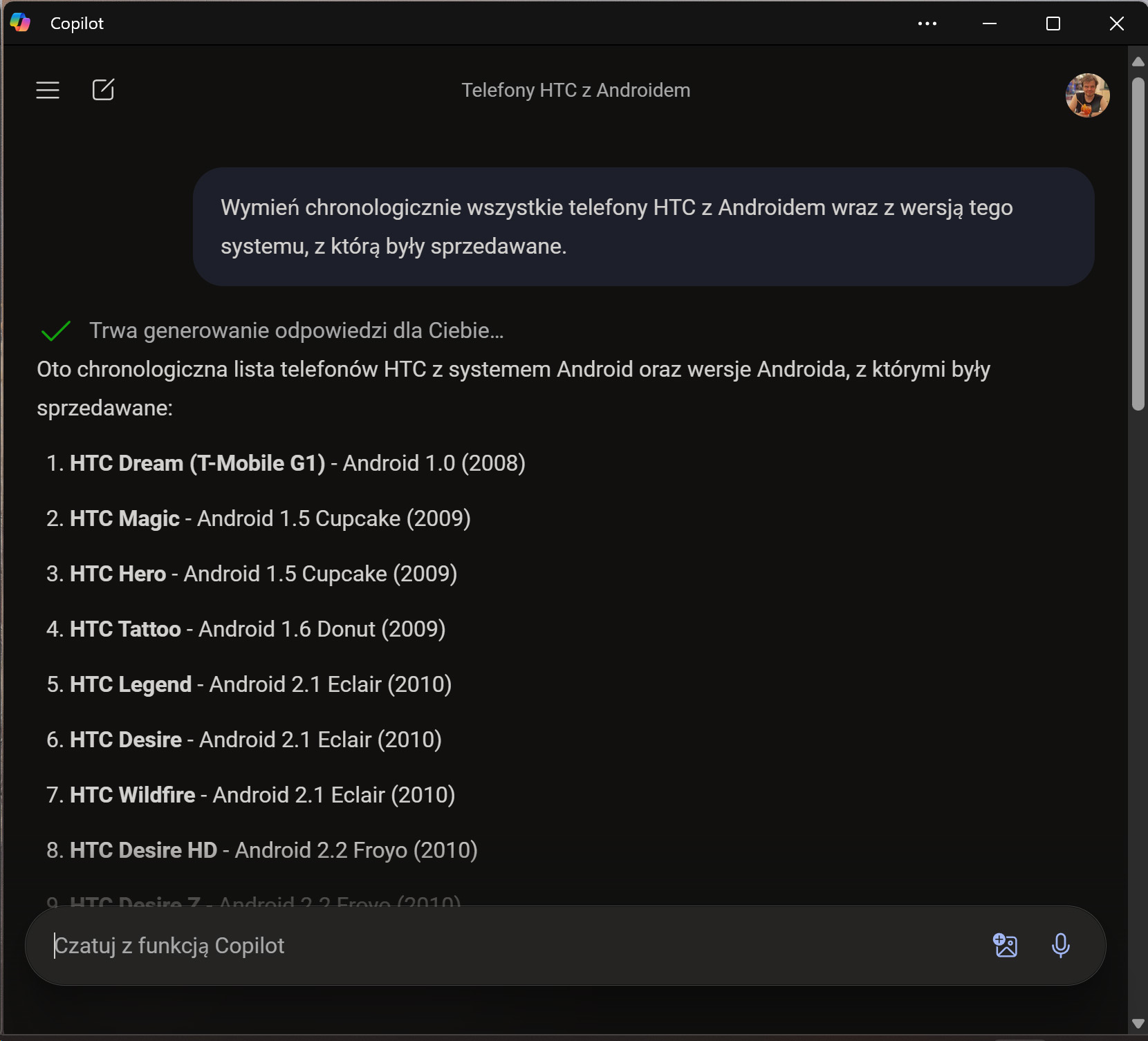1148x1041 pixels.
Task: Close the Copilot window
Action: 1116,24
